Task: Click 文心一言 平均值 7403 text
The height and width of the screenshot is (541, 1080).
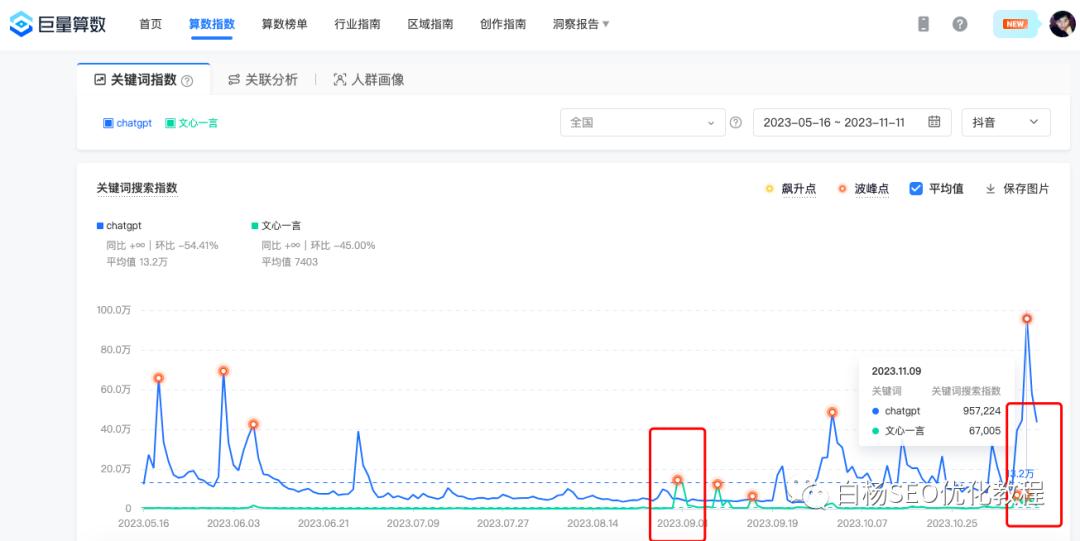Action: pos(289,262)
